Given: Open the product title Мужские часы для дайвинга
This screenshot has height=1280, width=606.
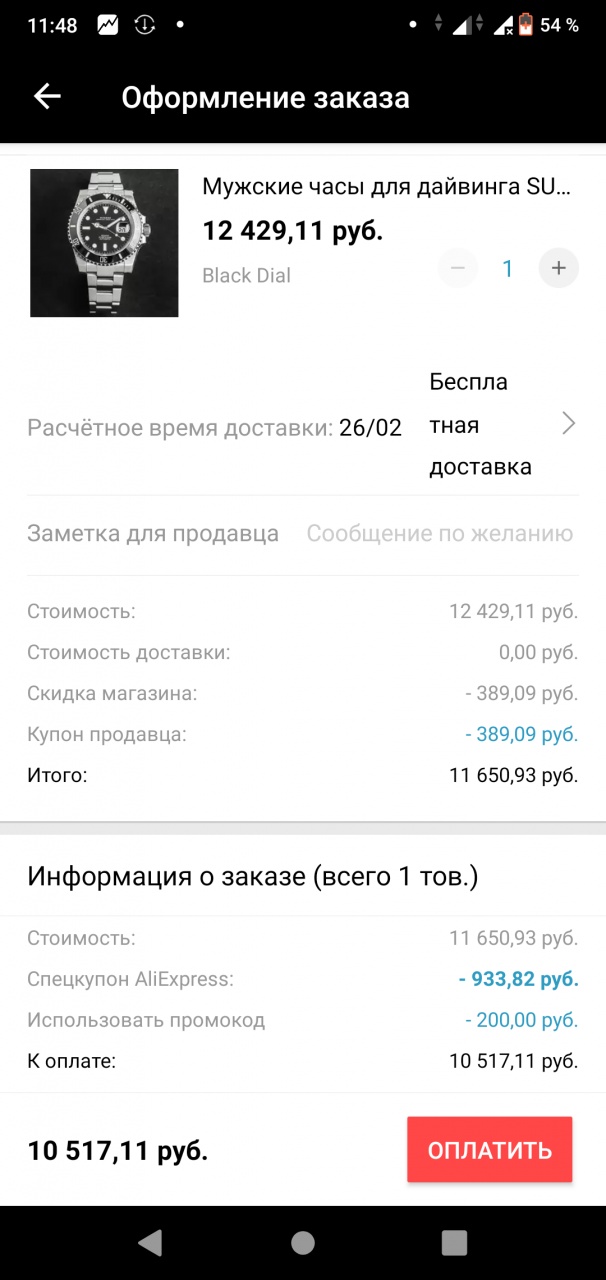Looking at the screenshot, I should point(387,187).
